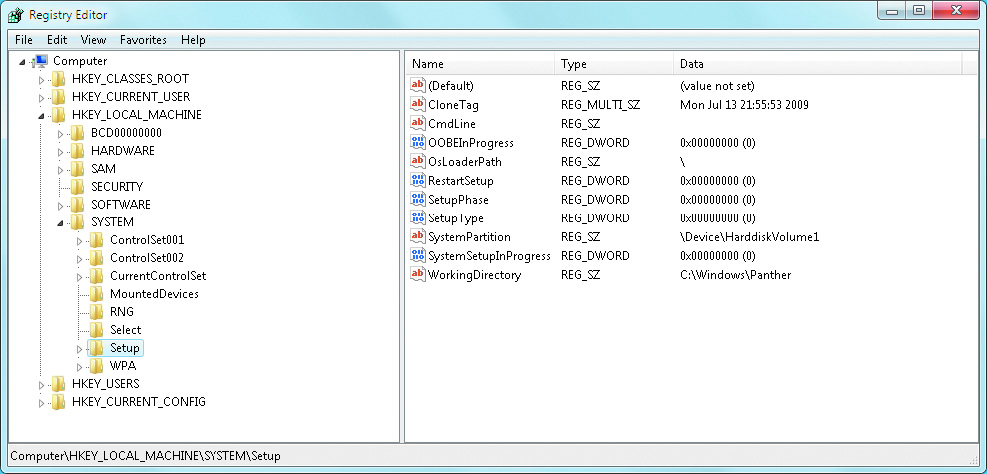The width and height of the screenshot is (987, 474).
Task: Click the folder icon of HKEY_CURRENT_USER
Action: point(59,97)
